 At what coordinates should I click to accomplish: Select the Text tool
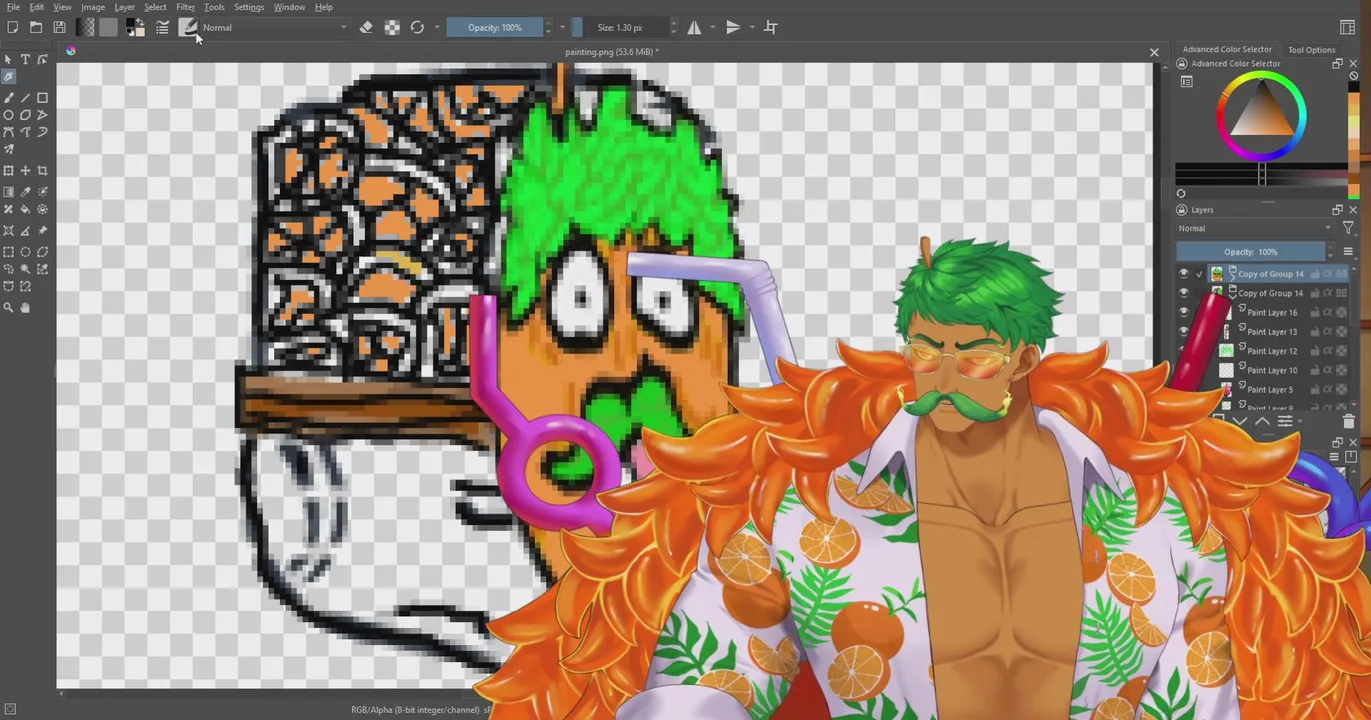coord(26,60)
